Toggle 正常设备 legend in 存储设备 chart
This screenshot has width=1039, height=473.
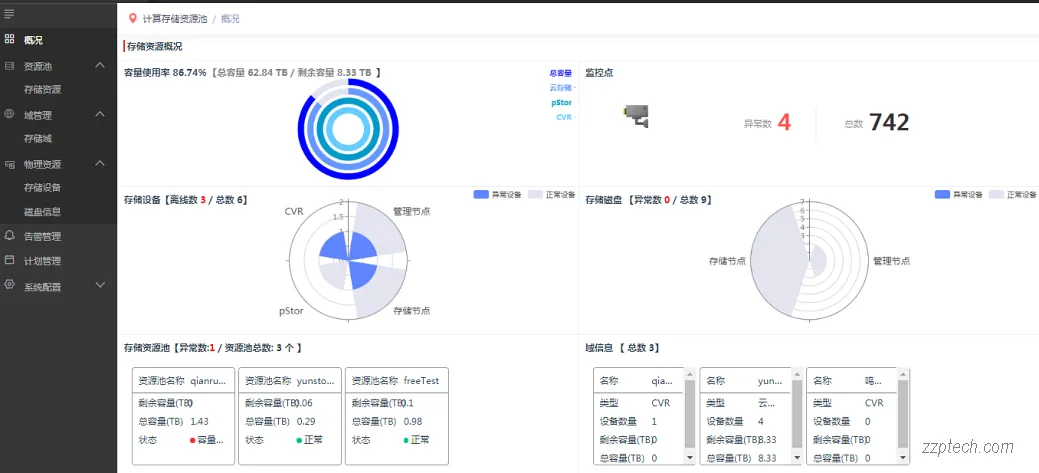pyautogui.click(x=552, y=195)
